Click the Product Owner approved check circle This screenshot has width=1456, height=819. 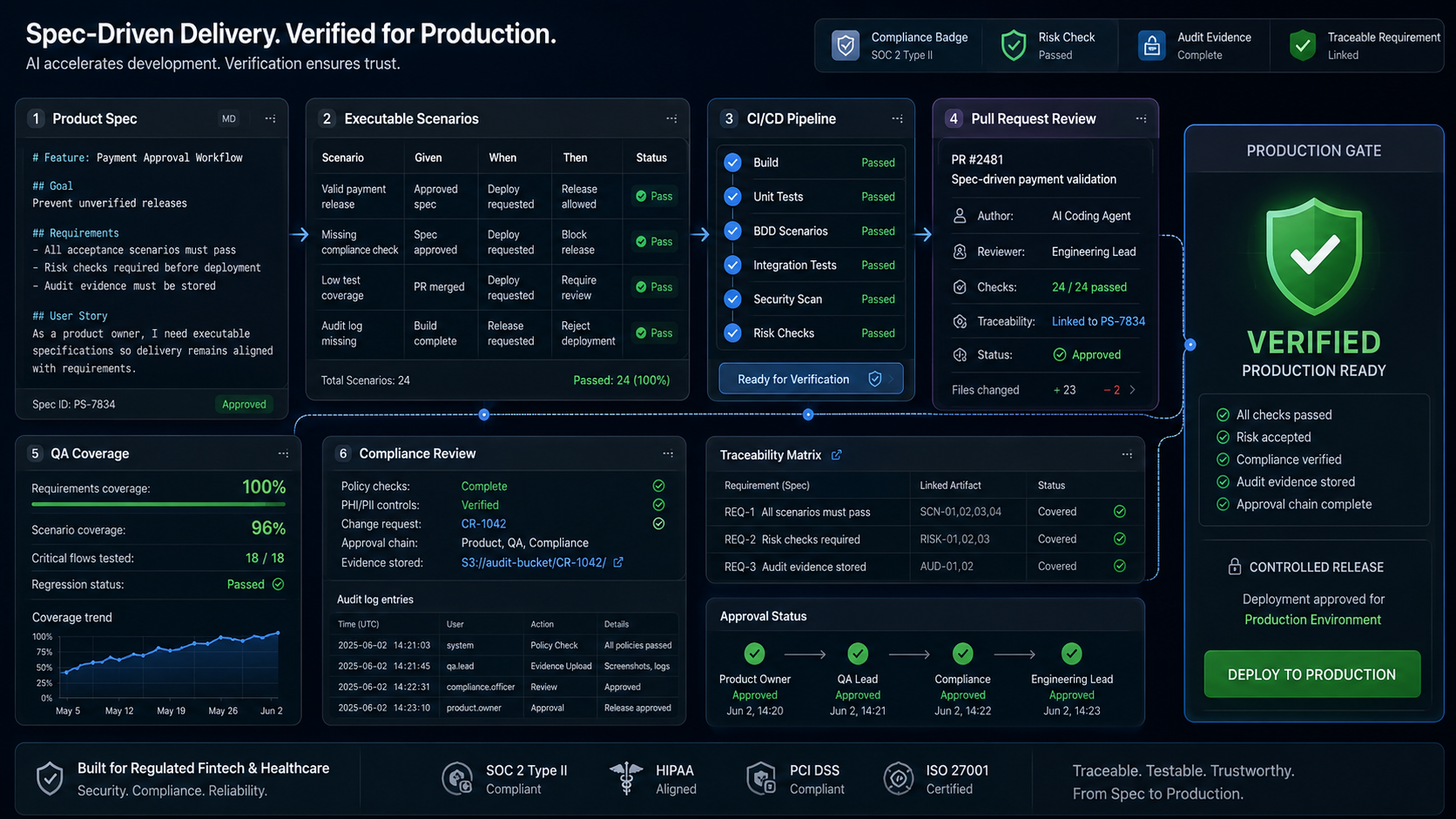(755, 654)
